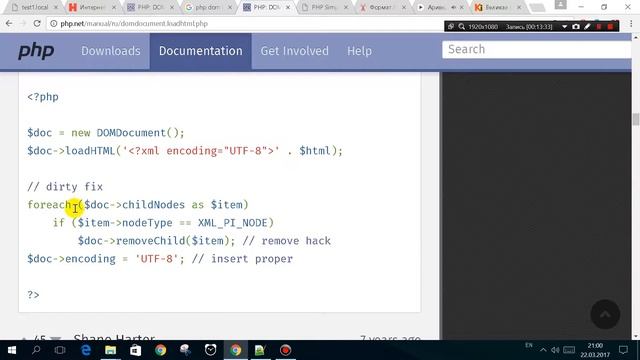This screenshot has width=640, height=360.
Task: Switch to the Habr tab with red H icon
Action: point(92,7)
